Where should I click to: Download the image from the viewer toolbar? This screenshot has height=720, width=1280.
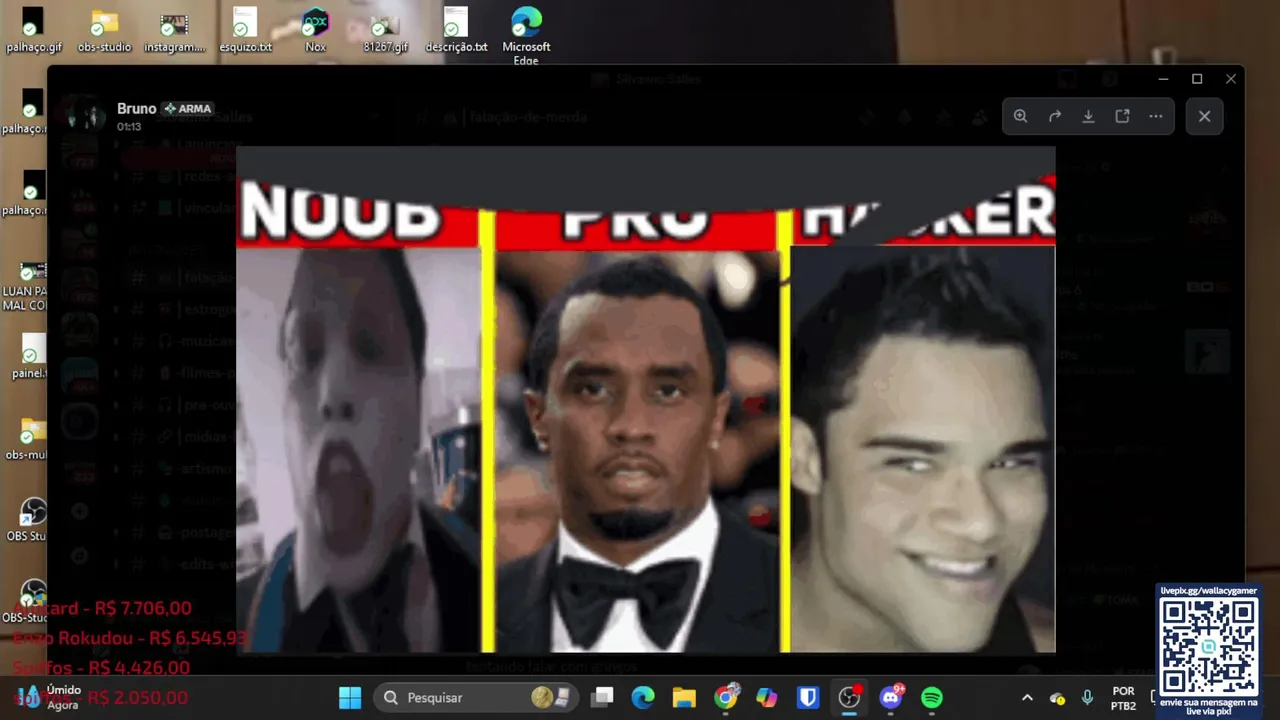coord(1088,116)
